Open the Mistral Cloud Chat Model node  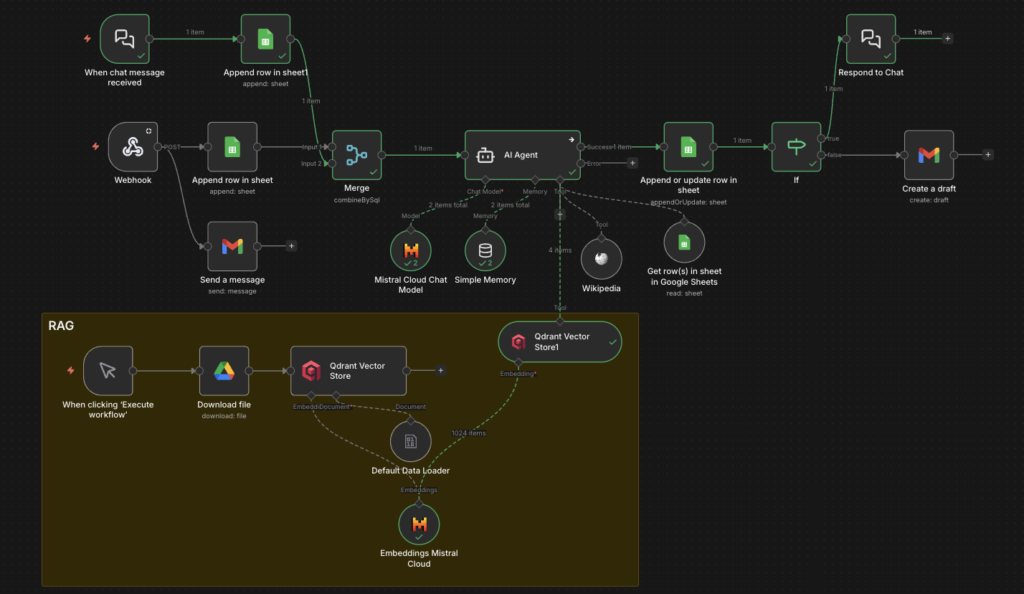410,250
